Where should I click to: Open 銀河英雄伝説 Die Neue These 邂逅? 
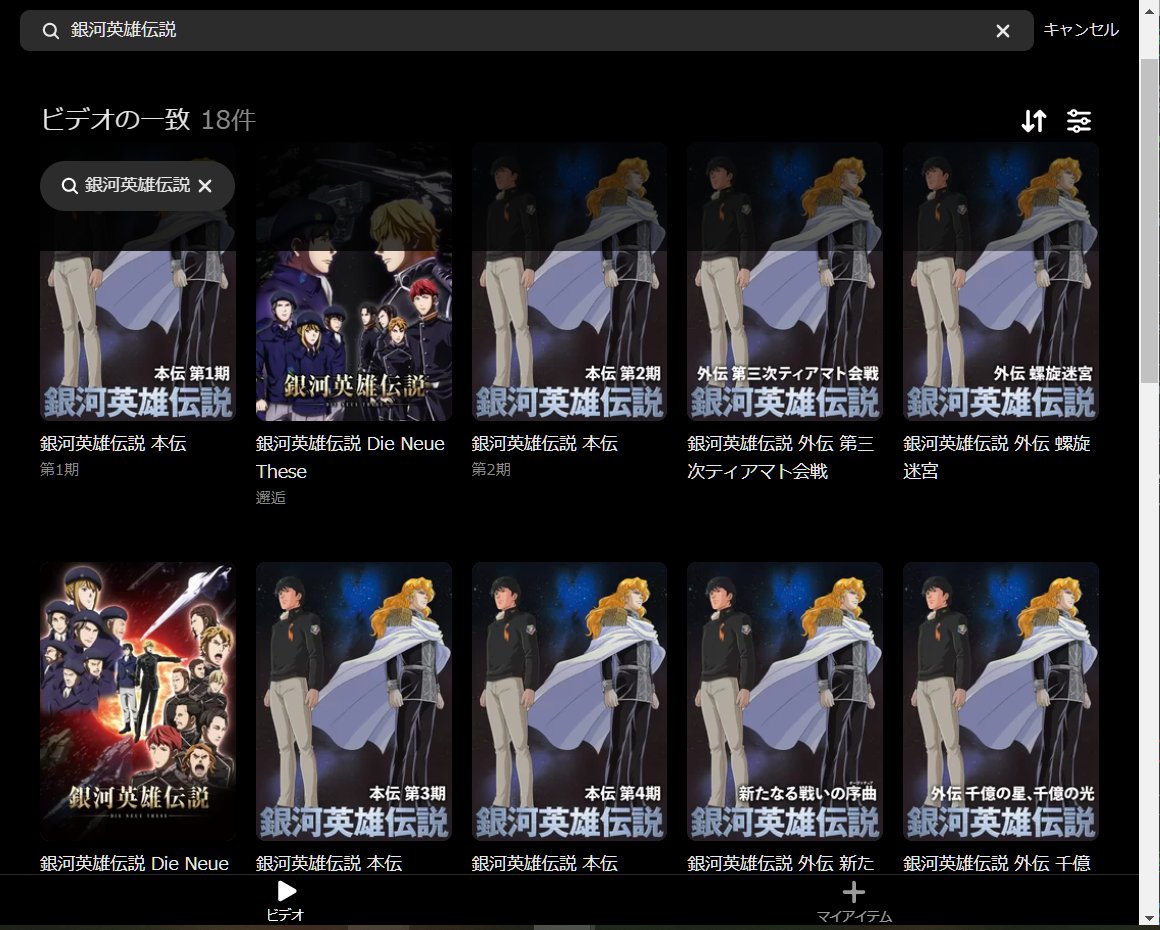353,280
